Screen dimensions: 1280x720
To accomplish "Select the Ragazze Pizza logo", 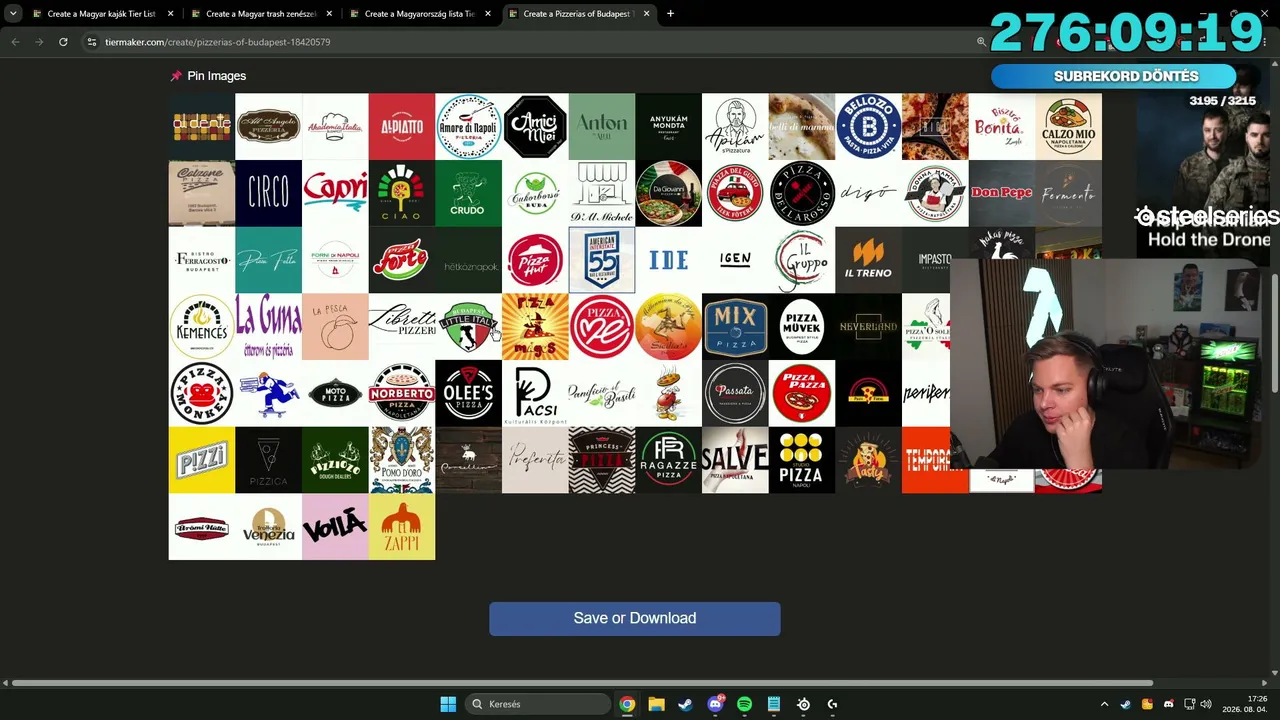I will (668, 460).
